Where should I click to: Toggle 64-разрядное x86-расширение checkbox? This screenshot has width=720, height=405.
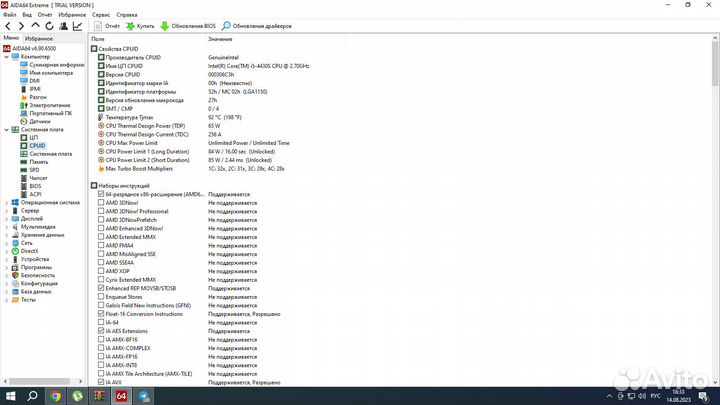pyautogui.click(x=101, y=194)
